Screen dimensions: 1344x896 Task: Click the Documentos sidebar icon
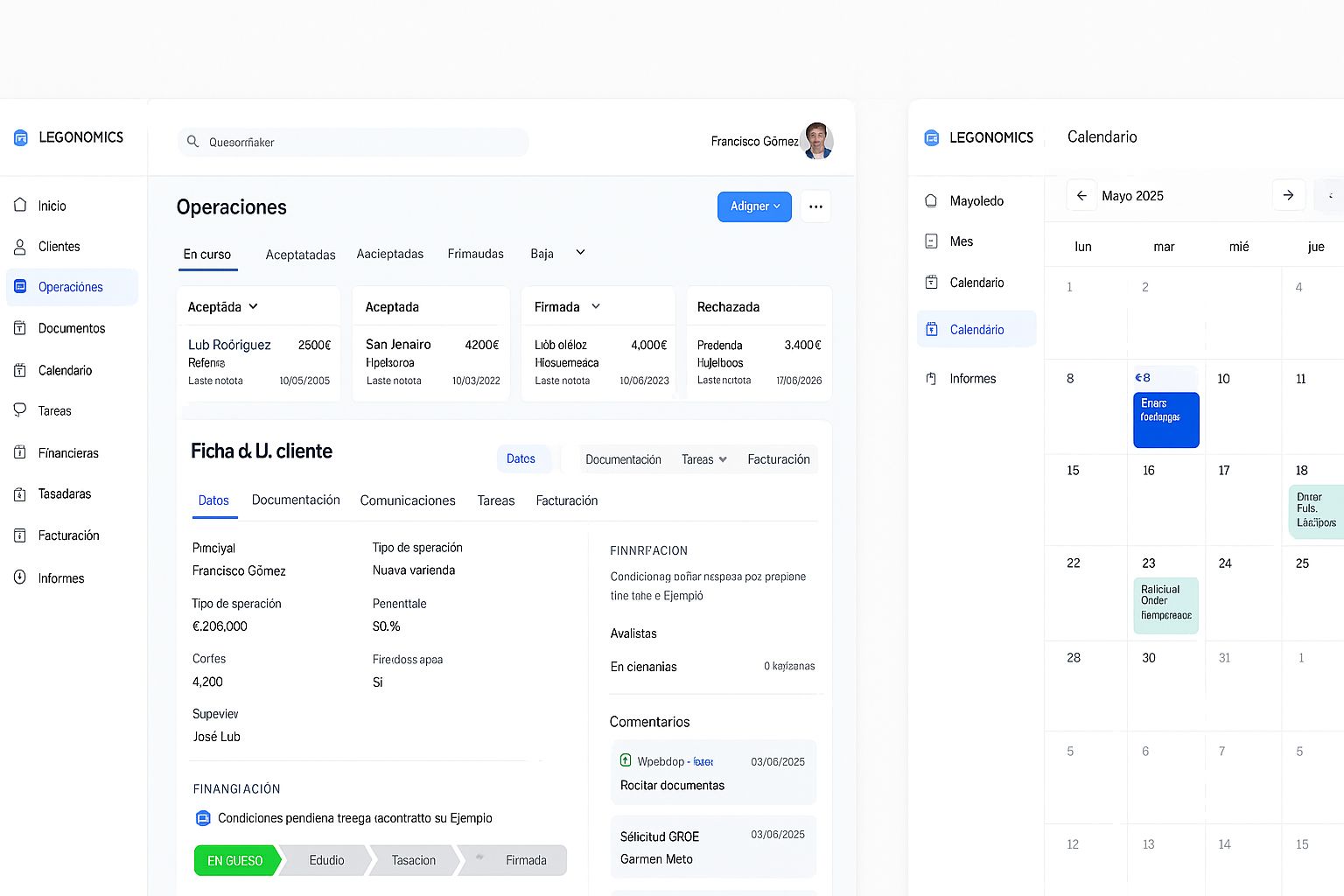pyautogui.click(x=20, y=328)
